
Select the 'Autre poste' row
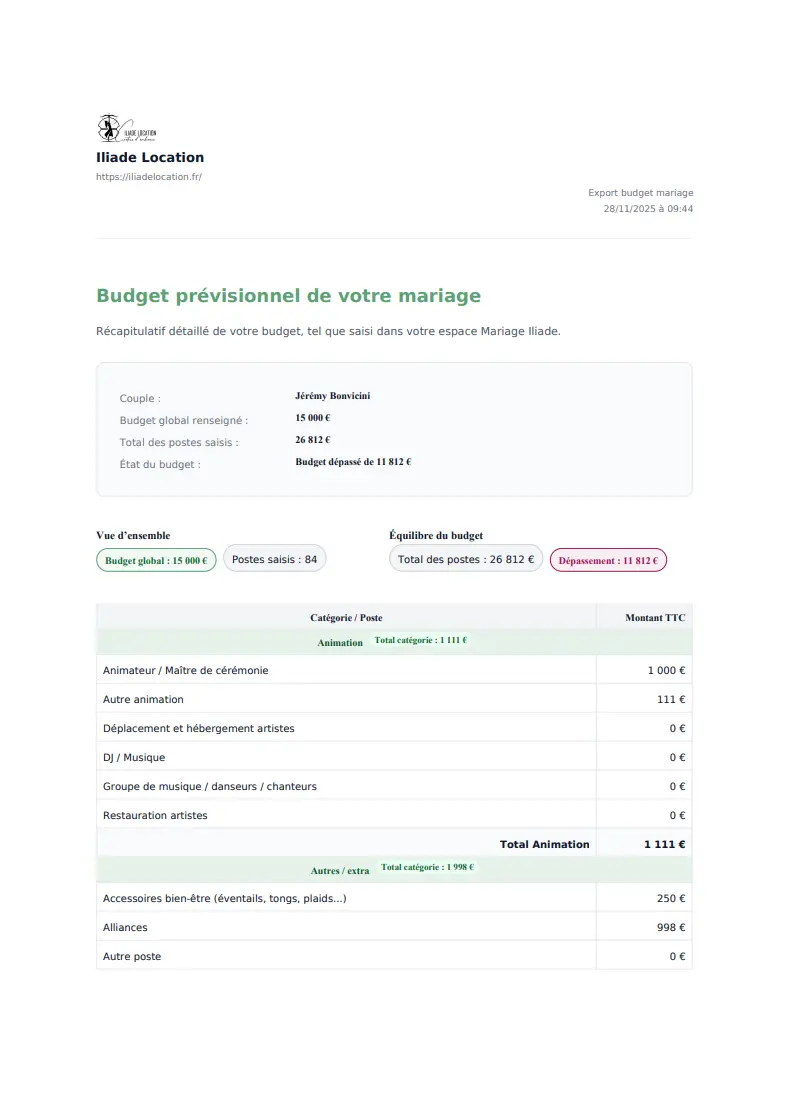394,957
